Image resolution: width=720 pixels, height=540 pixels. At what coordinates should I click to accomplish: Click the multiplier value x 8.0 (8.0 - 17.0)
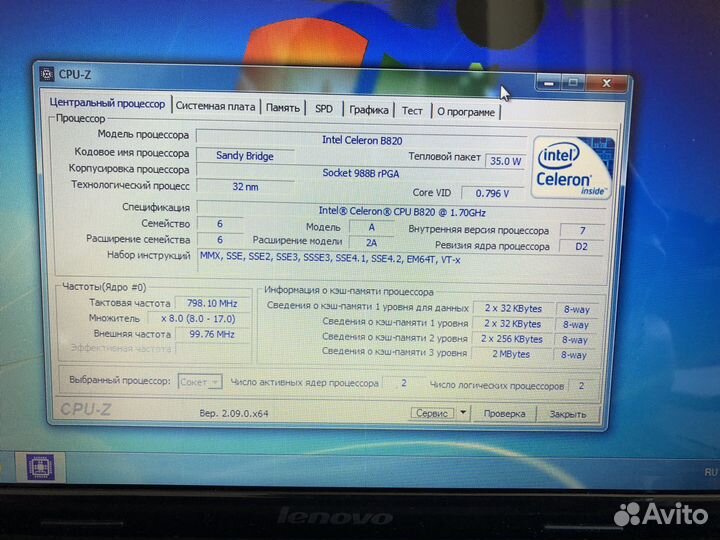pos(198,319)
